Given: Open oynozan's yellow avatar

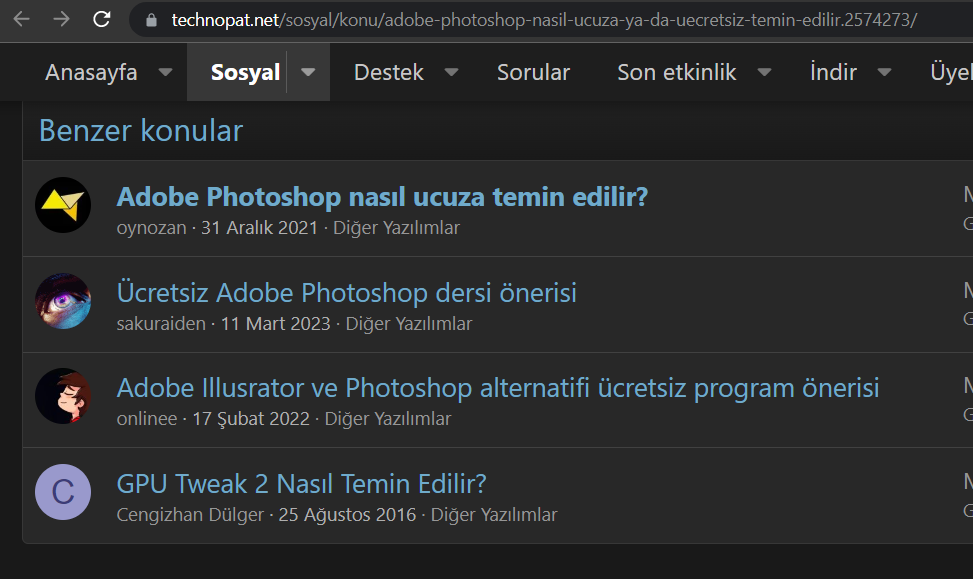Looking at the screenshot, I should point(63,205).
